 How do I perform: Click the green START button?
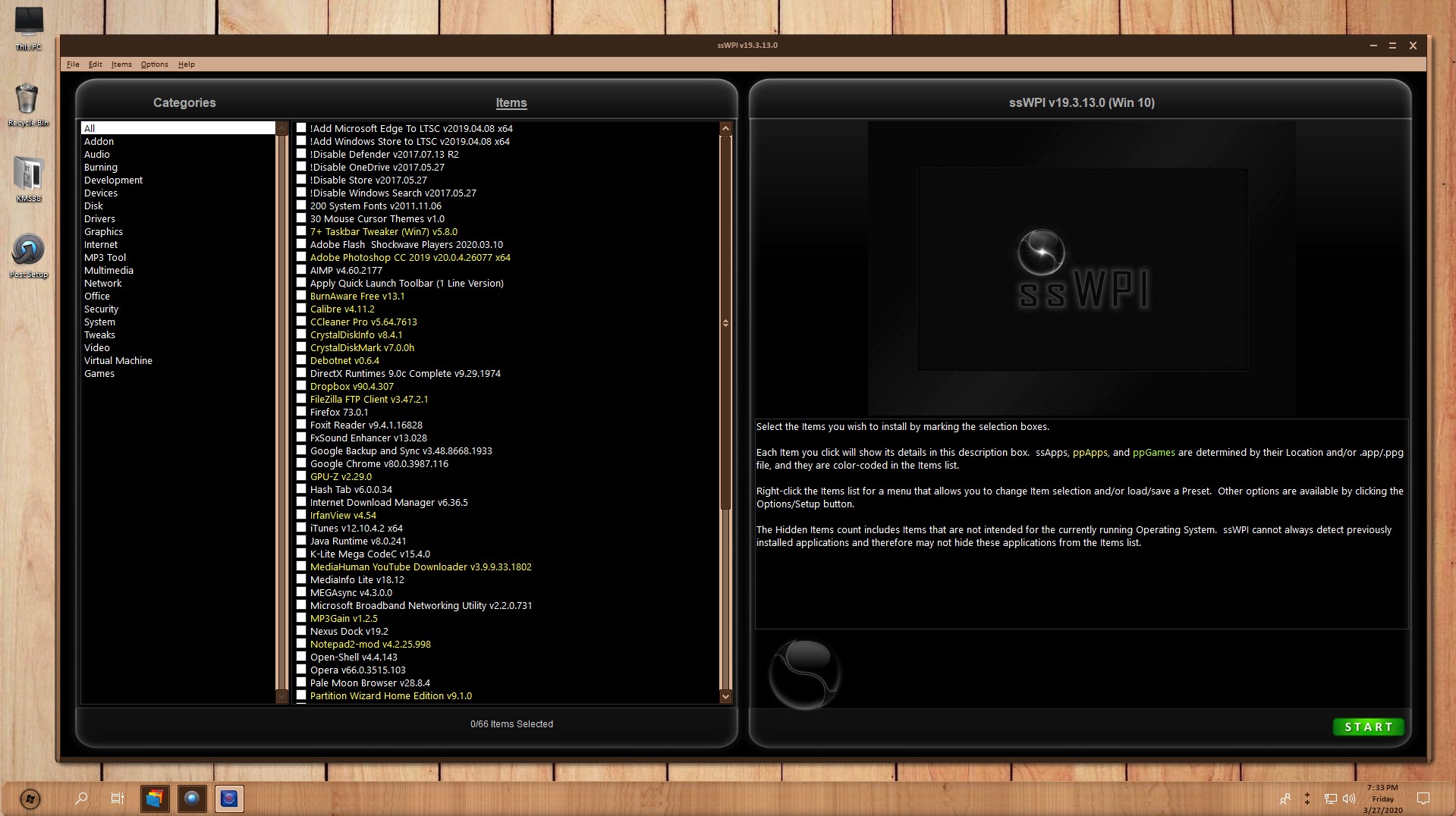(1368, 727)
